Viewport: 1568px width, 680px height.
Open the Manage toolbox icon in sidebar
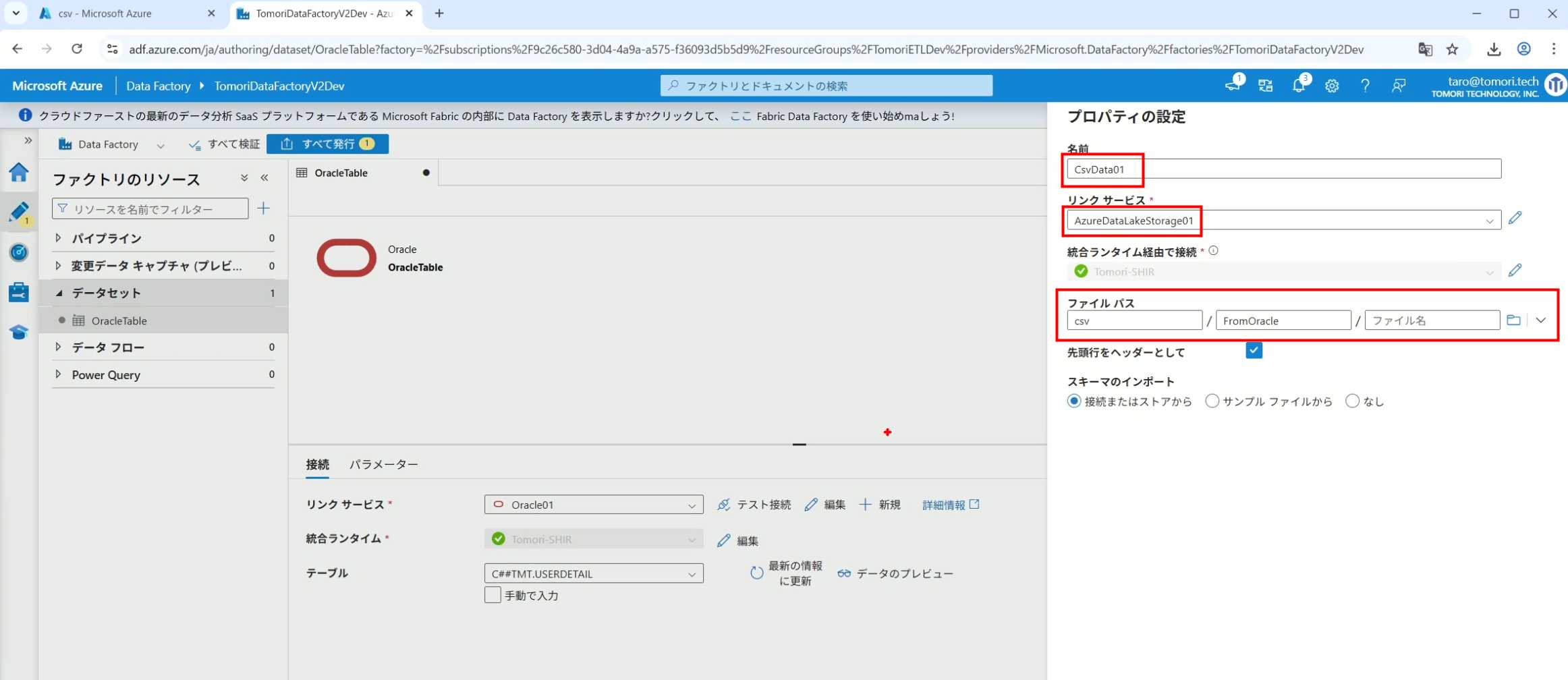point(19,292)
